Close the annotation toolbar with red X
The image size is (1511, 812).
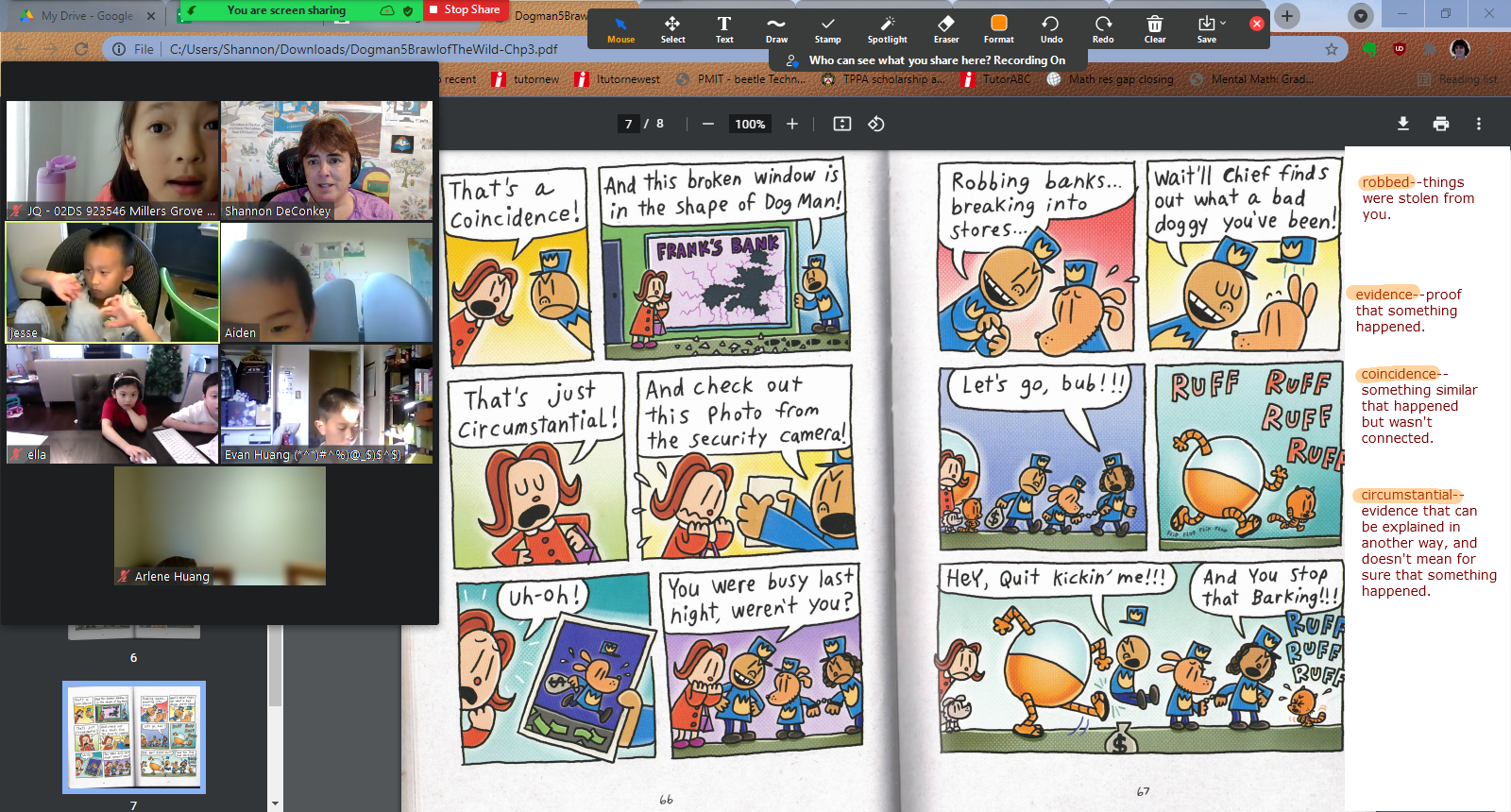pos(1257,24)
